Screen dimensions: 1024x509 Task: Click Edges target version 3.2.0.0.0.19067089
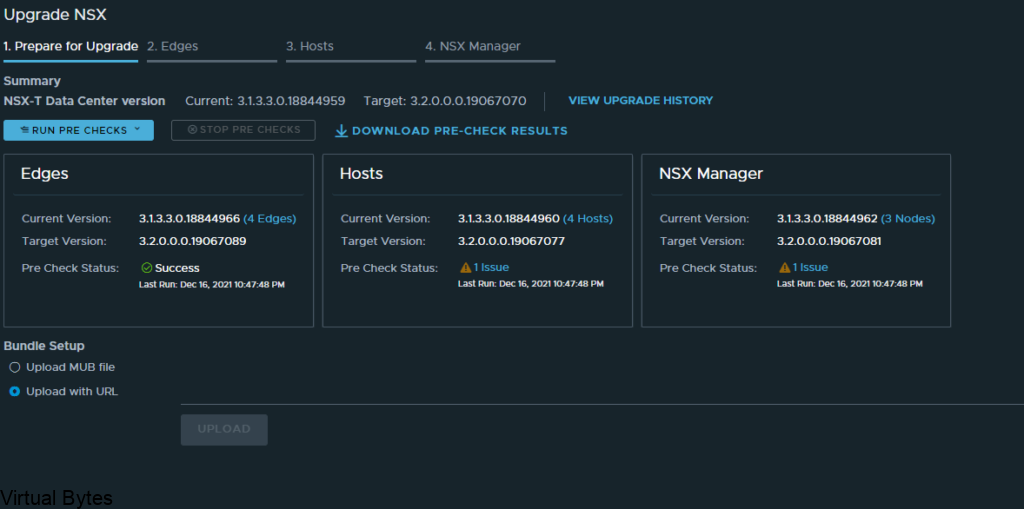click(x=193, y=241)
